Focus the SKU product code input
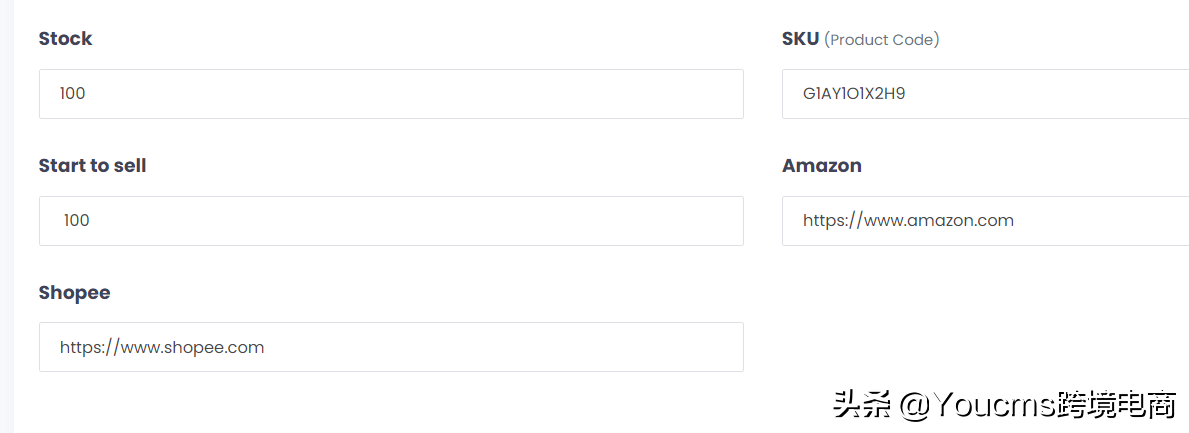Viewport: 1189px width, 433px height. click(986, 94)
